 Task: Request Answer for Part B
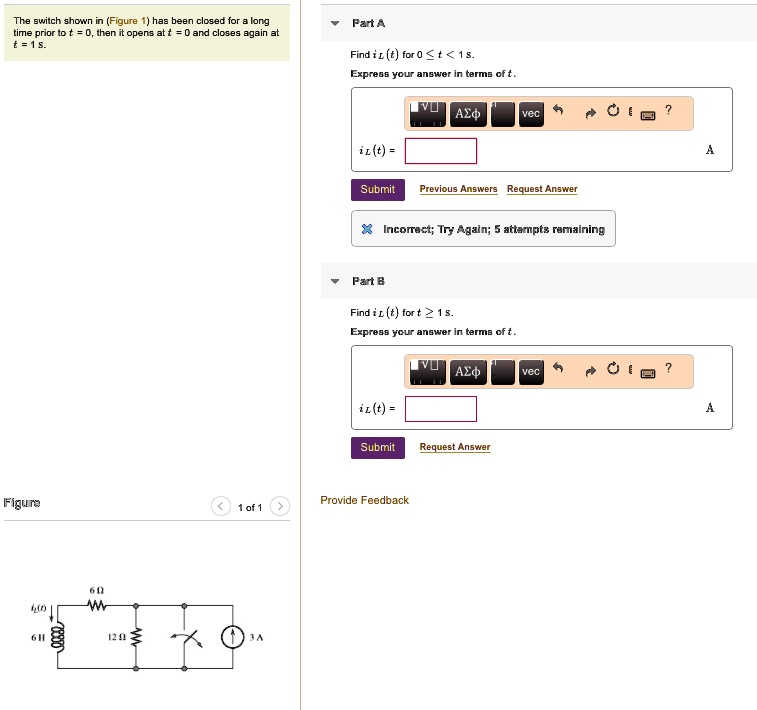(455, 447)
